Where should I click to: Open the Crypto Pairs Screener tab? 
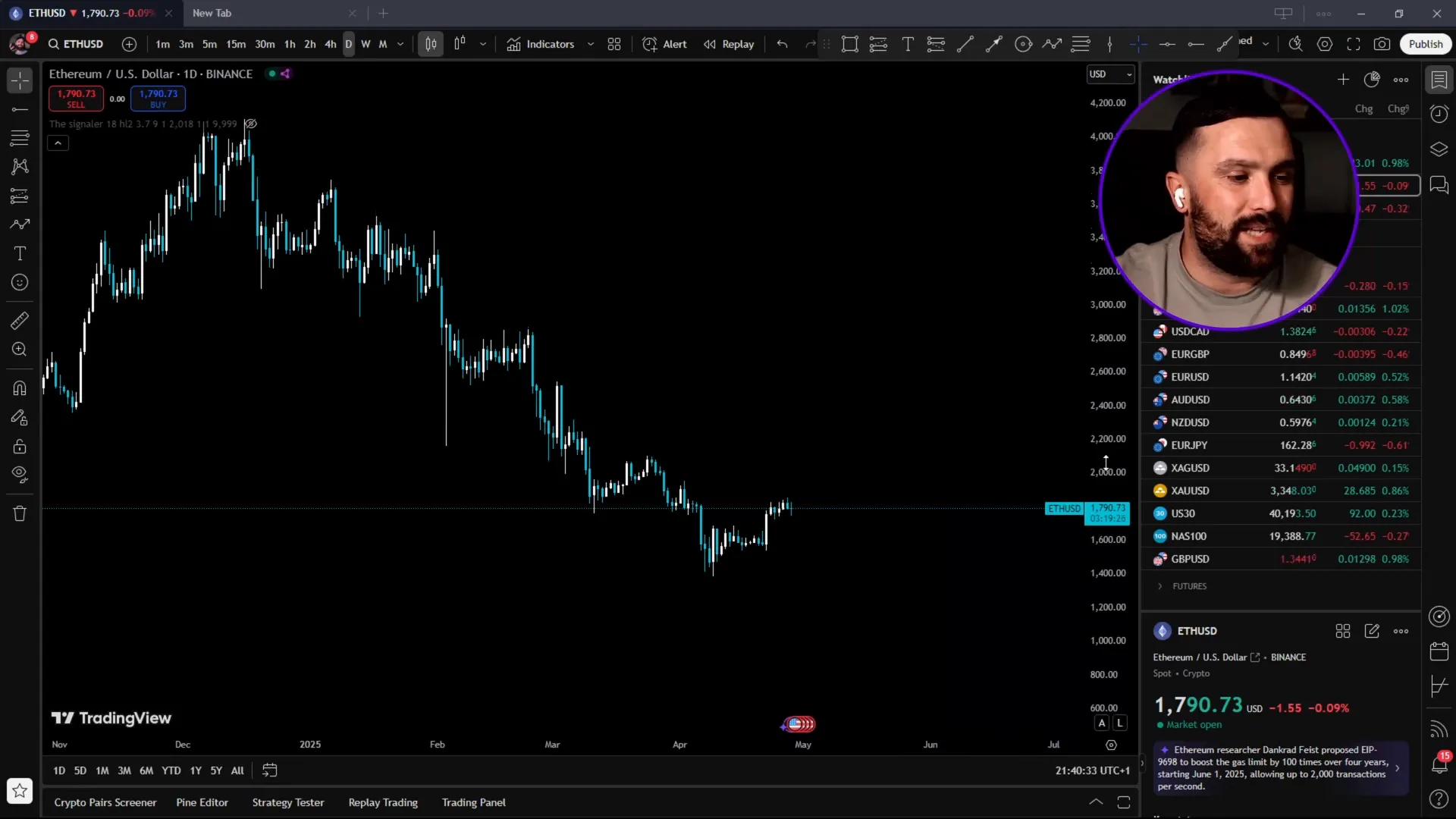tap(105, 802)
